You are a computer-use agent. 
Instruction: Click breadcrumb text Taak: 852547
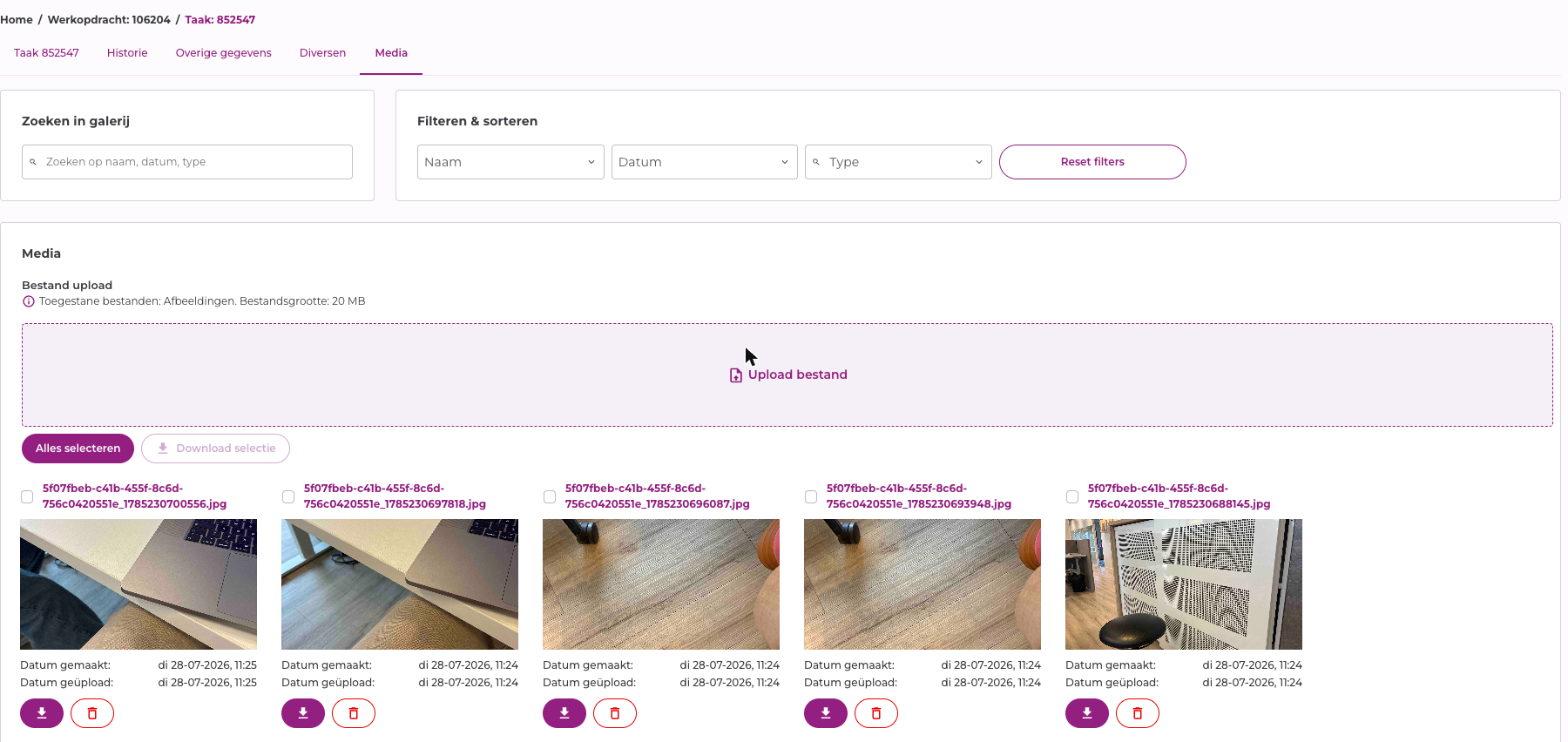click(219, 19)
